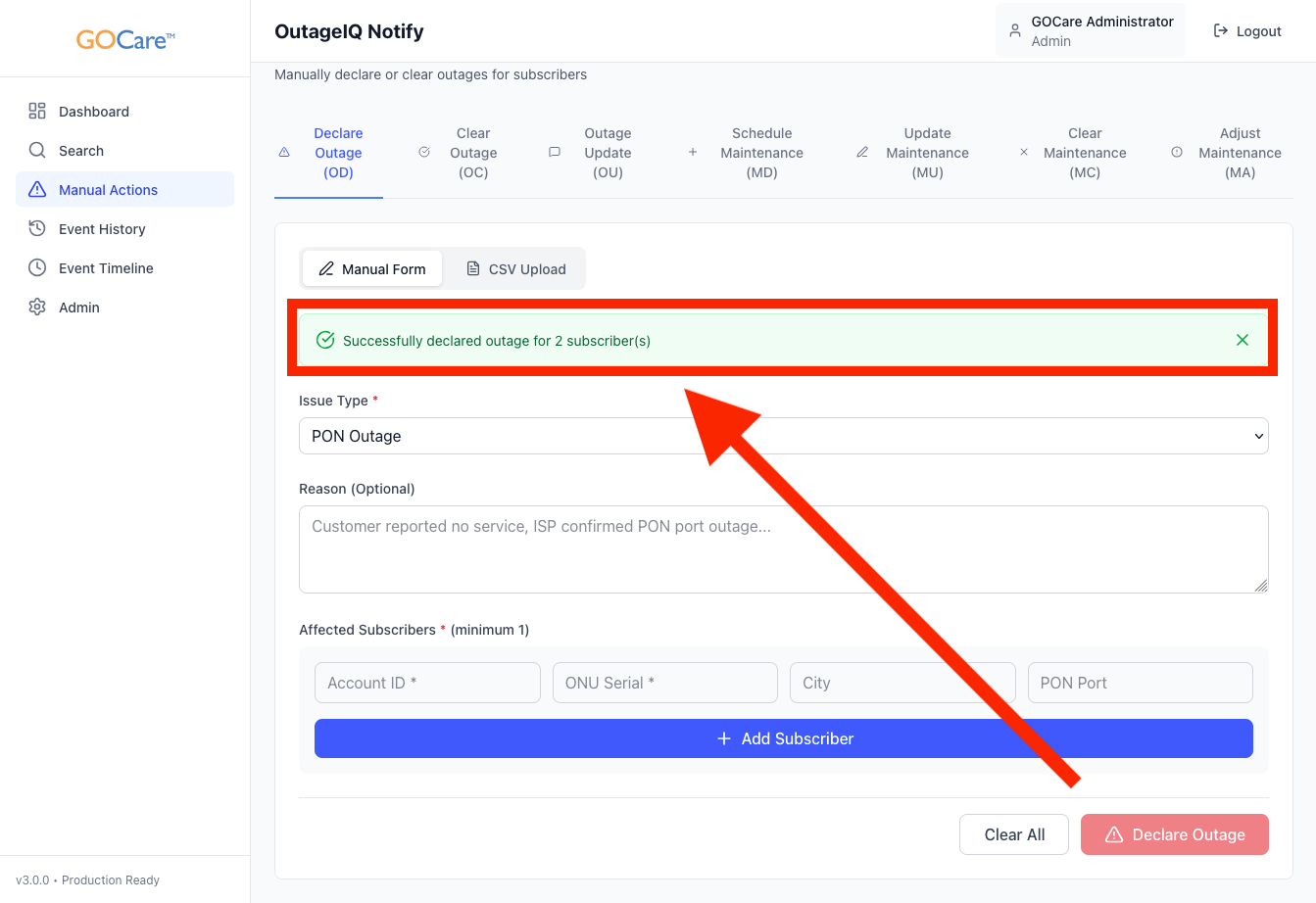Click the Dashboard grid icon in sidebar
The width and height of the screenshot is (1316, 903).
coord(37,111)
